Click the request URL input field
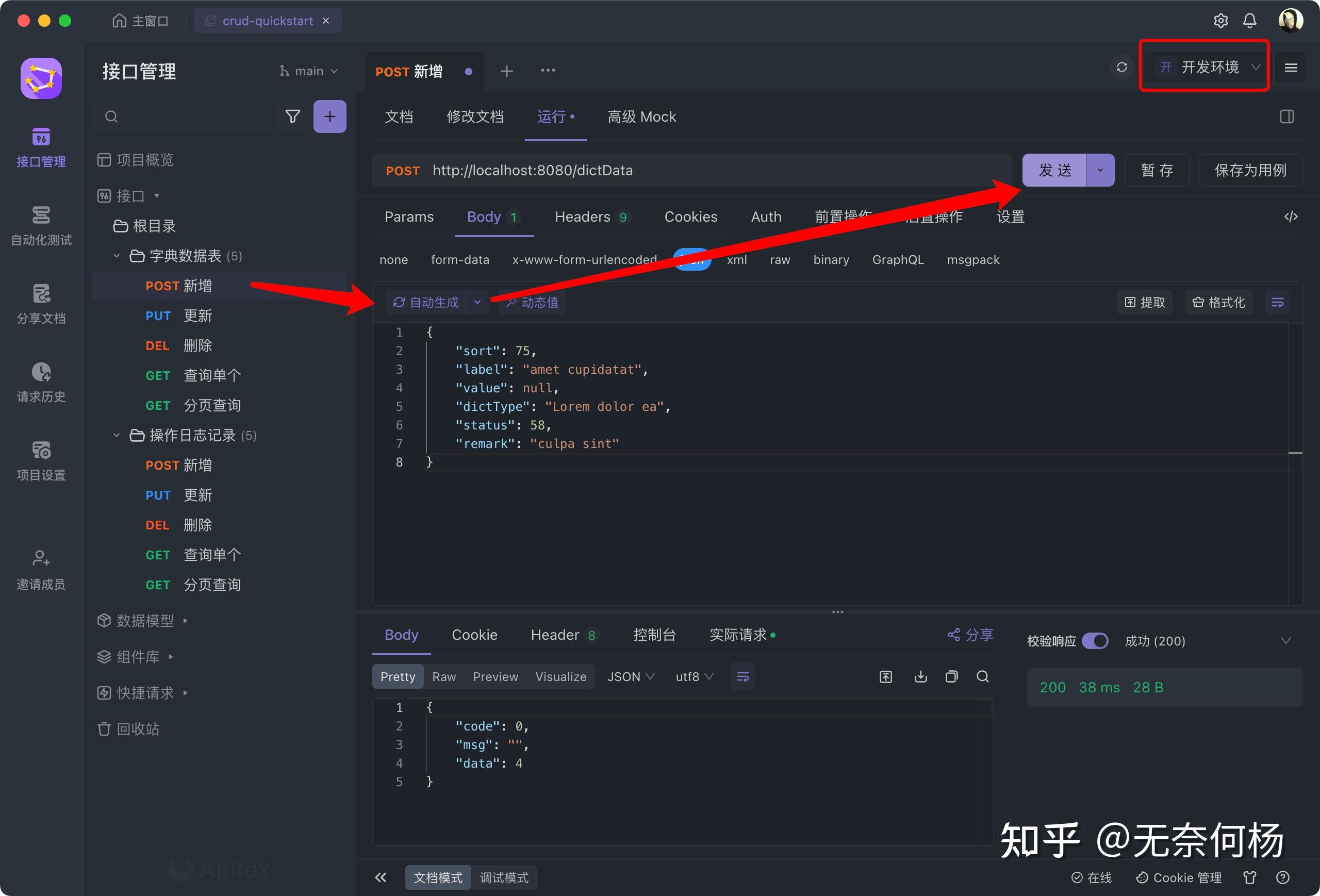The image size is (1320, 896). [x=682, y=170]
